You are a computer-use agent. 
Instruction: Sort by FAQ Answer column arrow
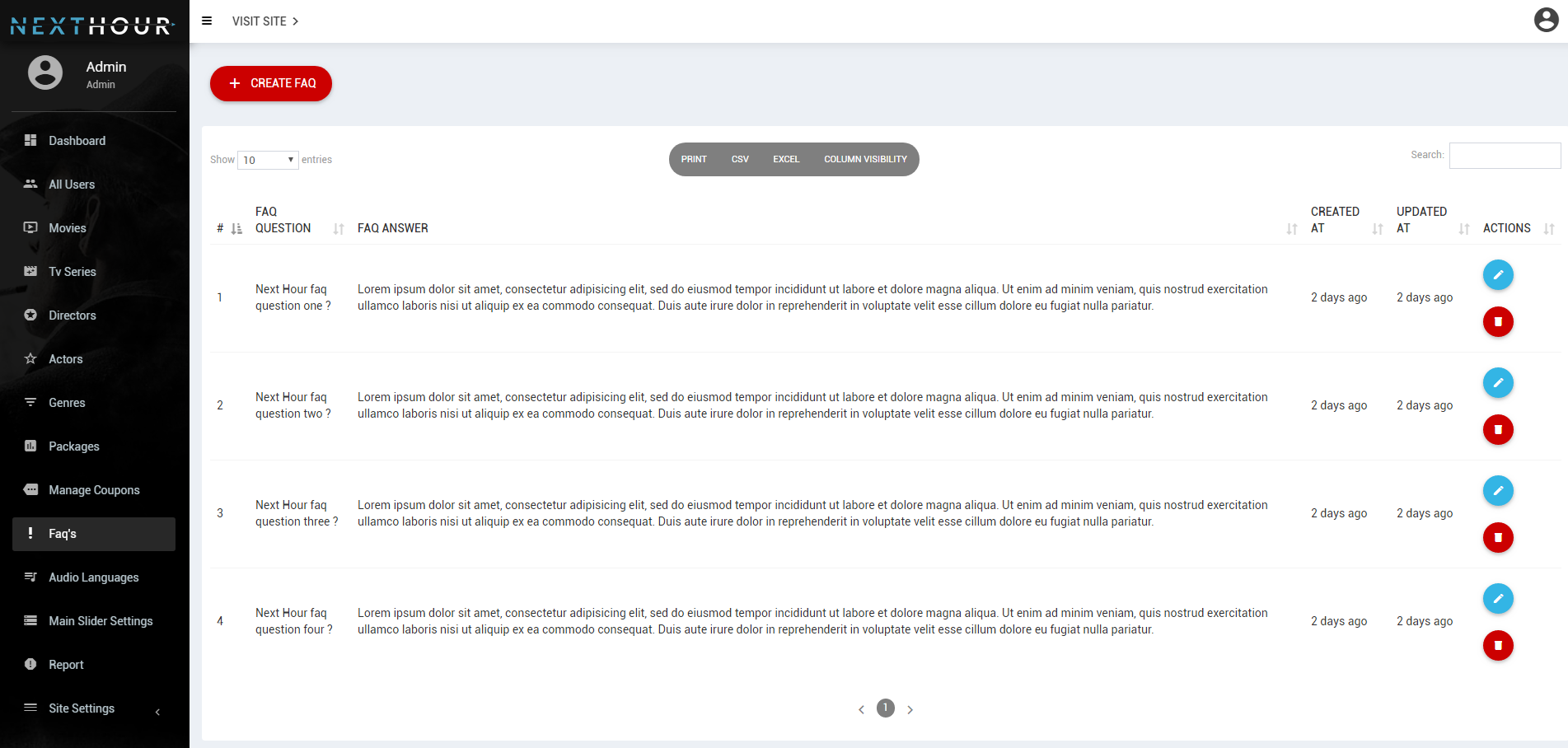[x=1292, y=229]
